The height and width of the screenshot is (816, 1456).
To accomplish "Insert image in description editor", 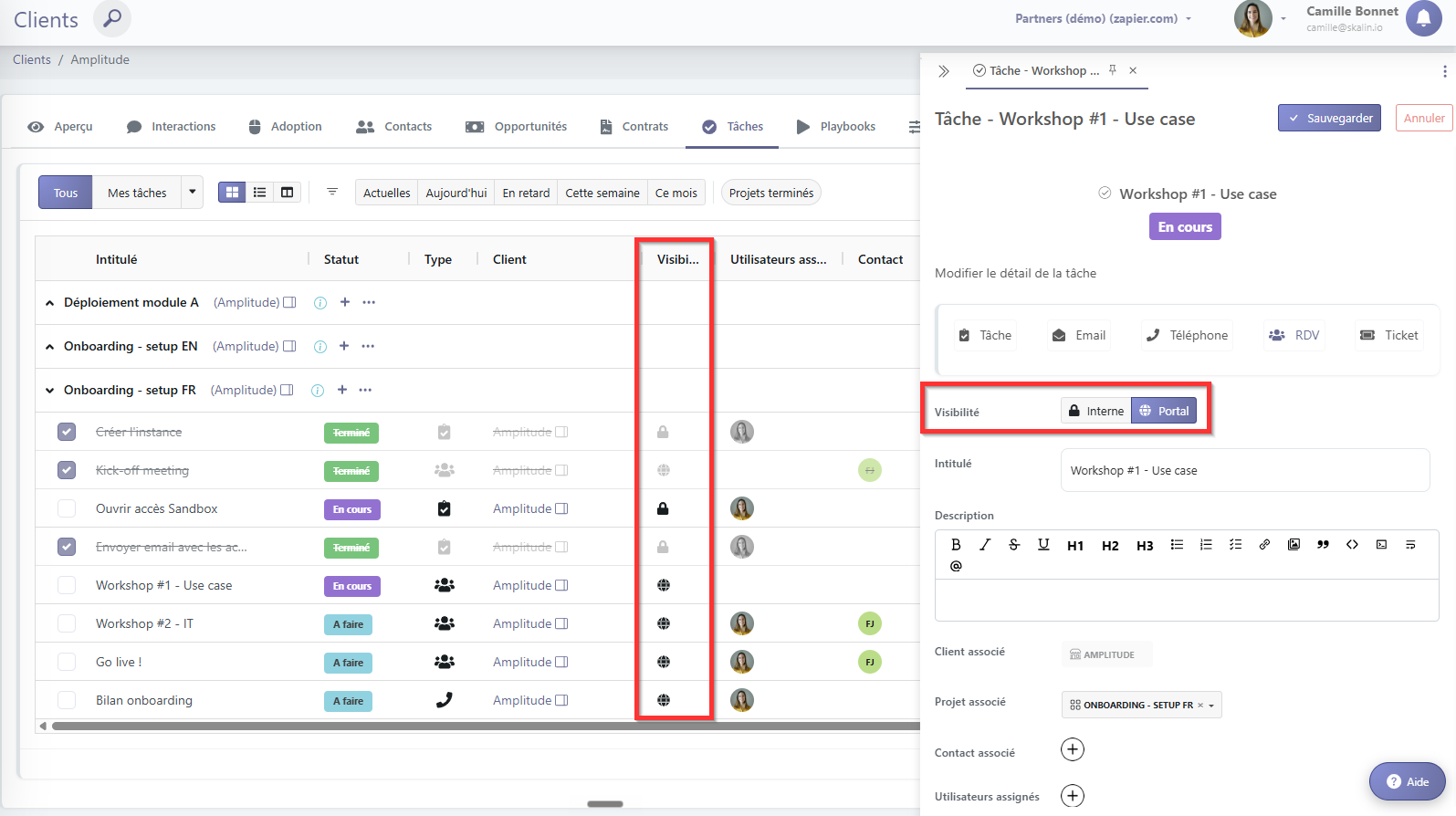I will pos(1294,545).
